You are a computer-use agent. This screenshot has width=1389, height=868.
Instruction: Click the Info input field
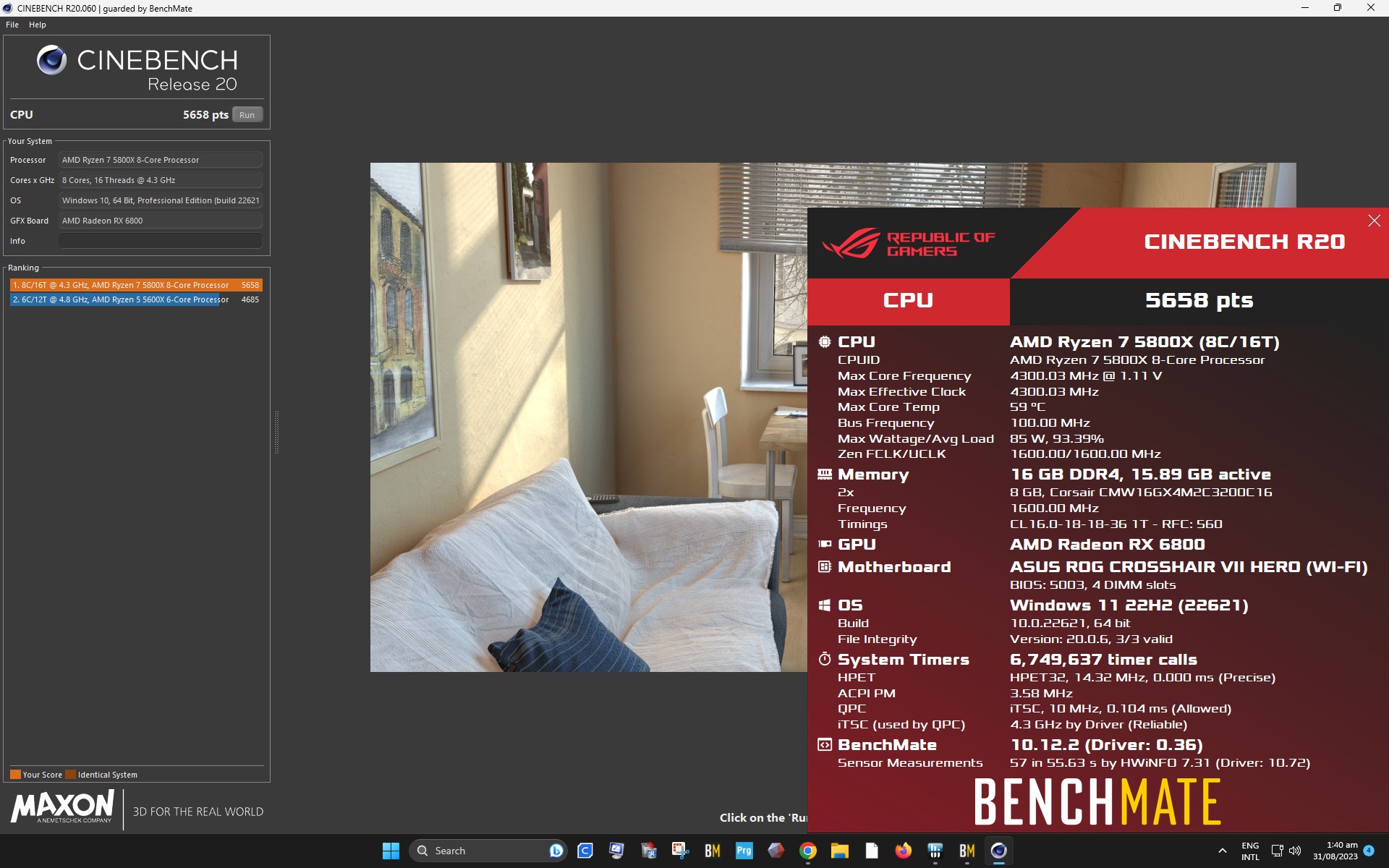160,241
